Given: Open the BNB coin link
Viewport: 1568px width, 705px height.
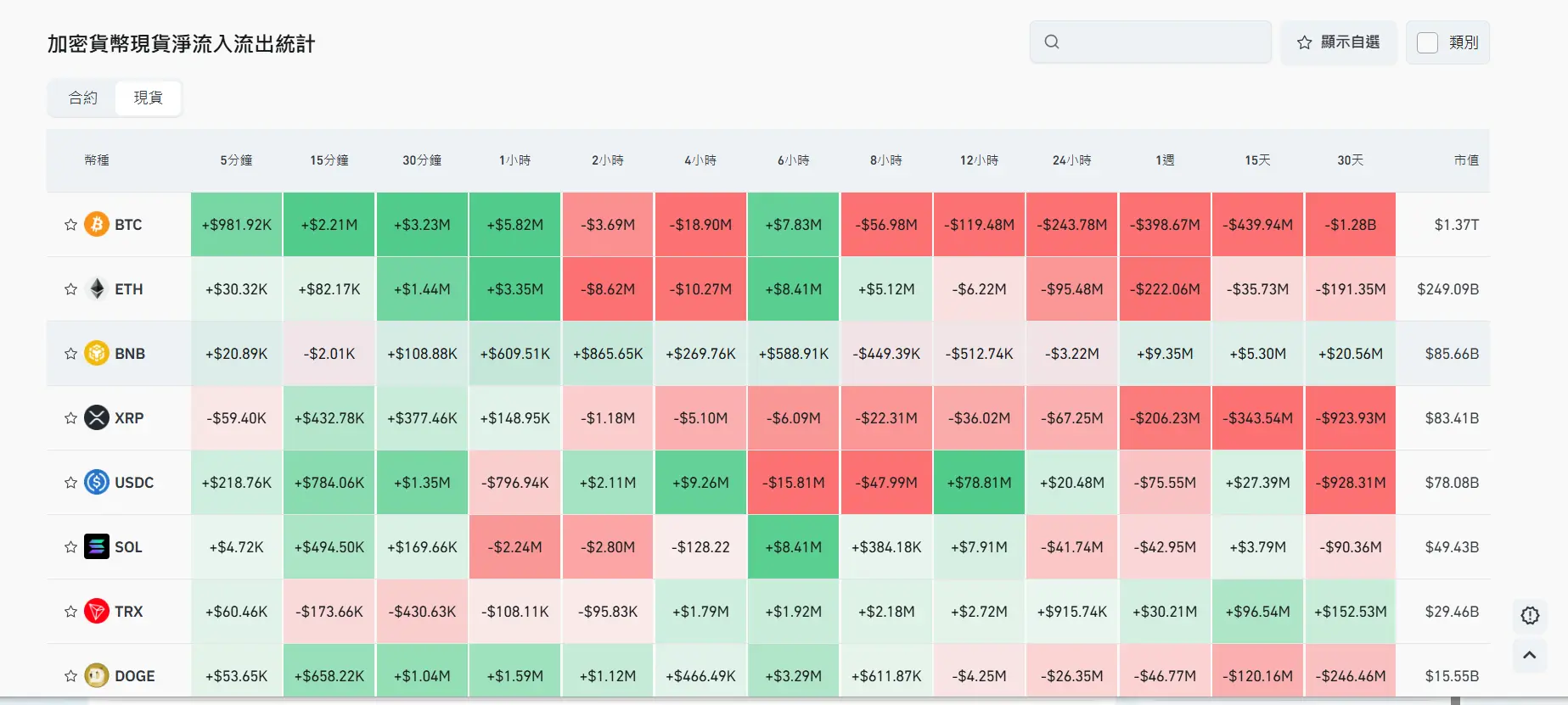Looking at the screenshot, I should 130,354.
